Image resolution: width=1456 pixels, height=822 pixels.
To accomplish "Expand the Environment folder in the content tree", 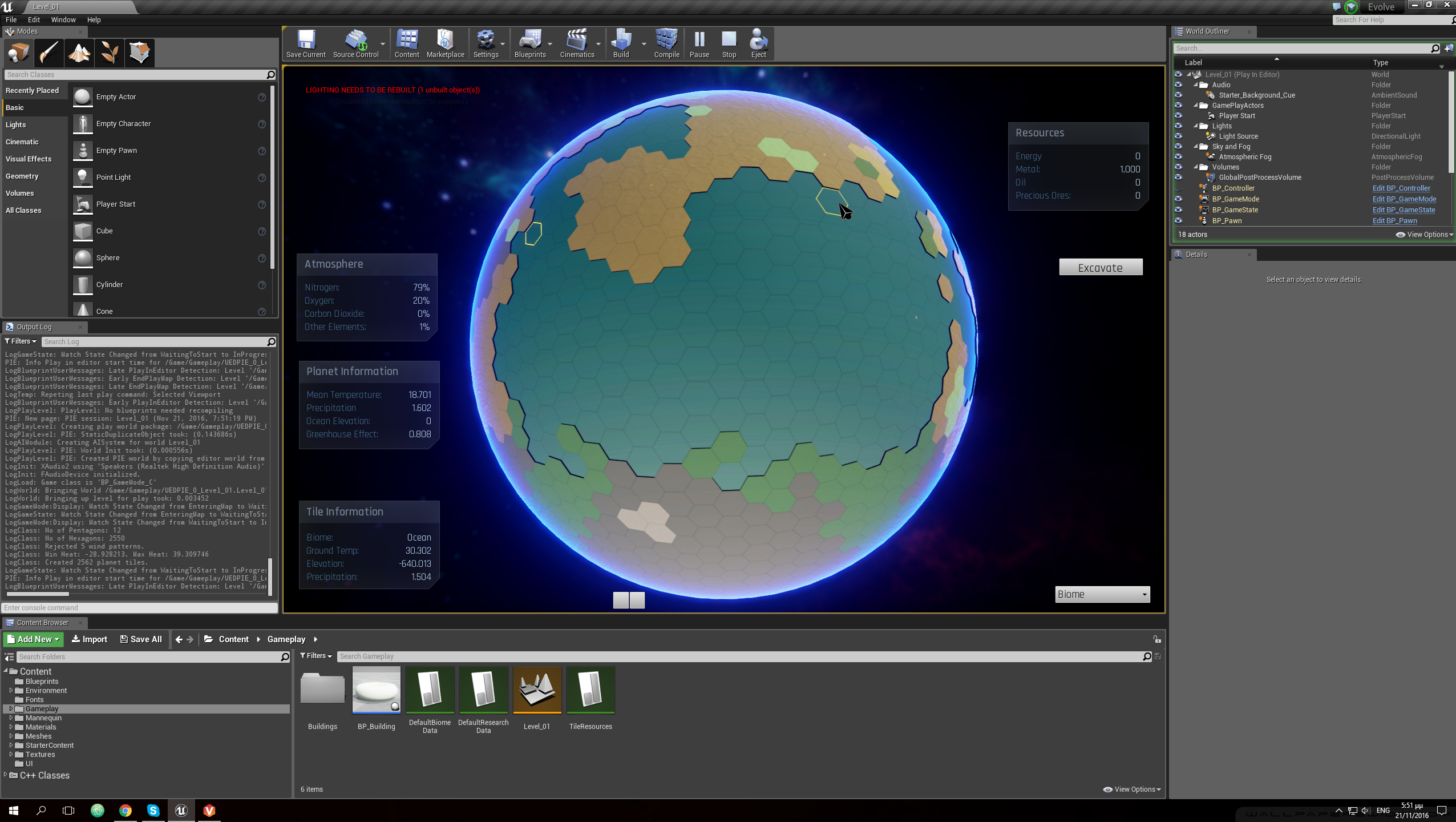I will point(11,691).
